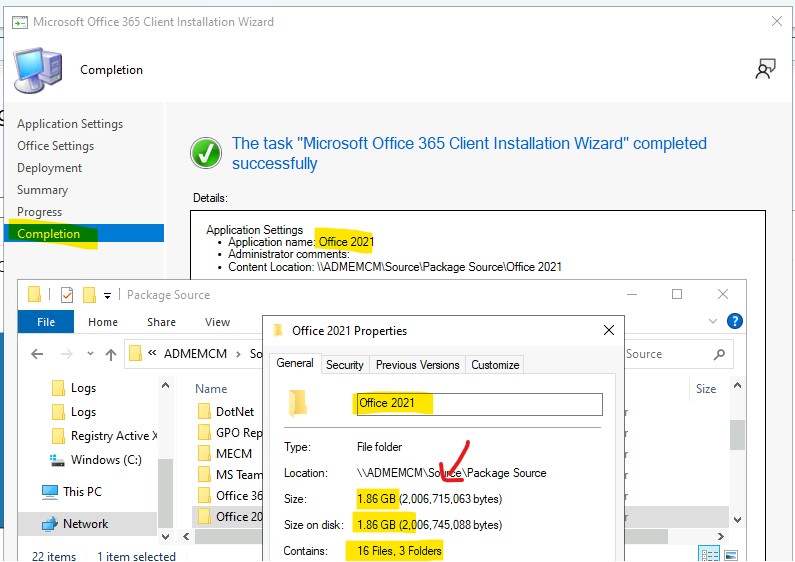Select the MS Team folder
Image resolution: width=795 pixels, height=562 pixels.
[230, 475]
